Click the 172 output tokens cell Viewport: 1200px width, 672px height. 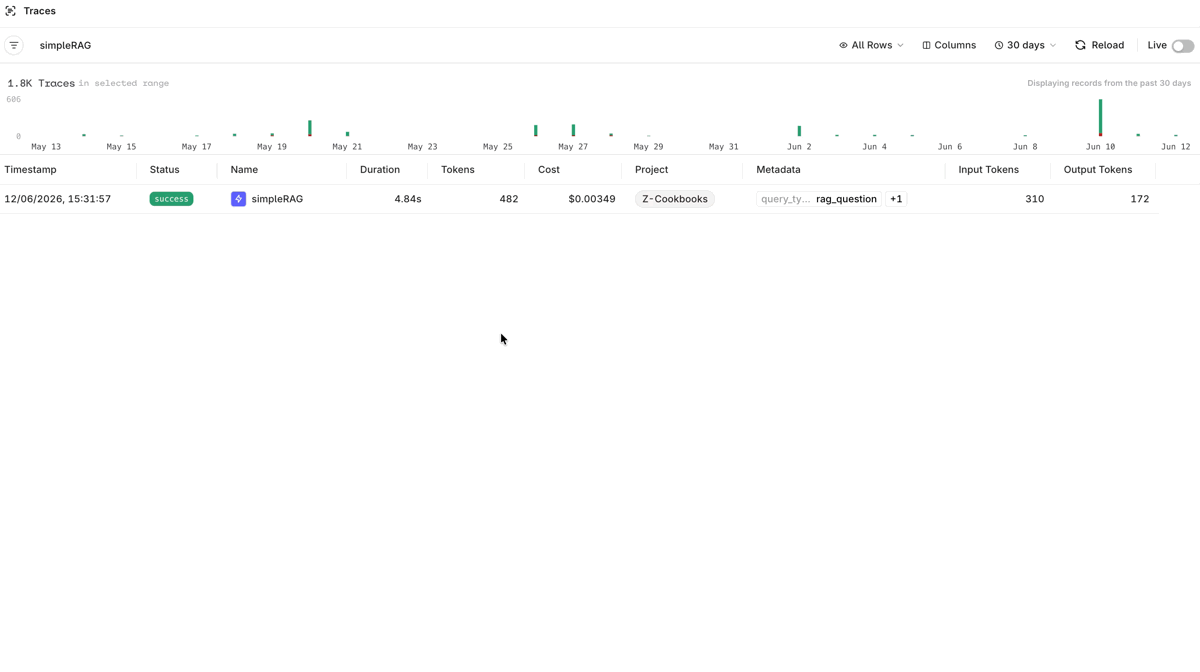point(1139,199)
